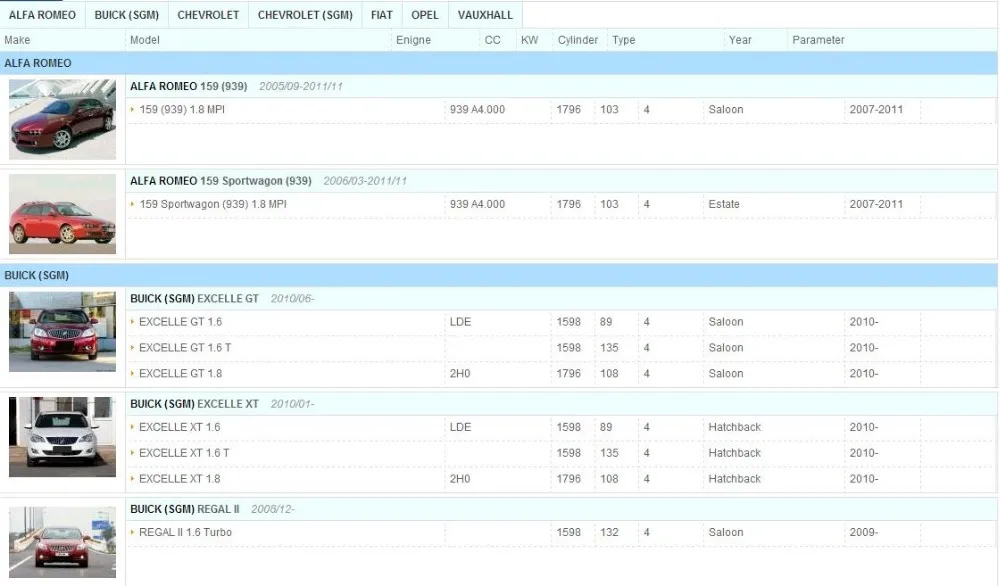This screenshot has width=1000, height=586.
Task: Click engine code 939 A4.000 in saloon row
Action: point(477,110)
